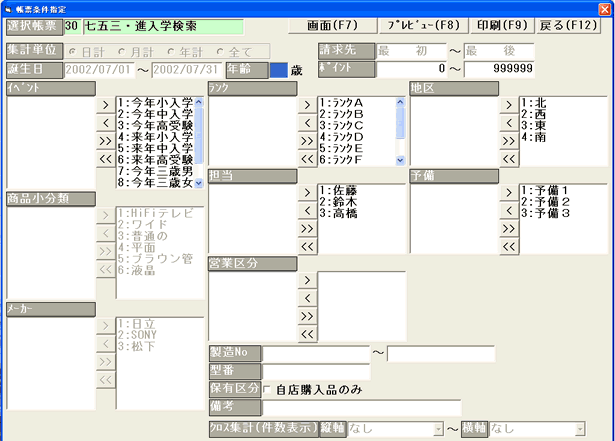The height and width of the screenshot is (441, 615).
Task: Click '<<' remove-all button in イベント section
Action: tap(105, 159)
